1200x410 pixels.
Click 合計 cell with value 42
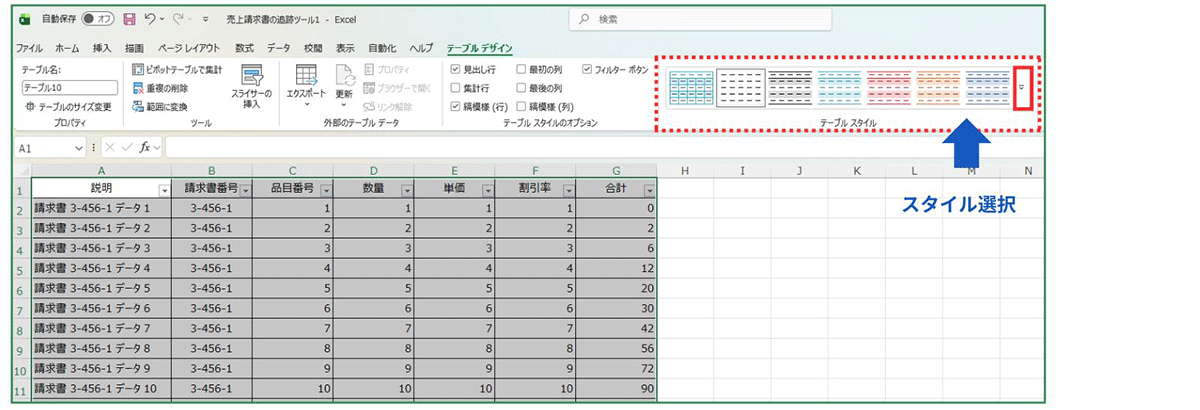615,328
